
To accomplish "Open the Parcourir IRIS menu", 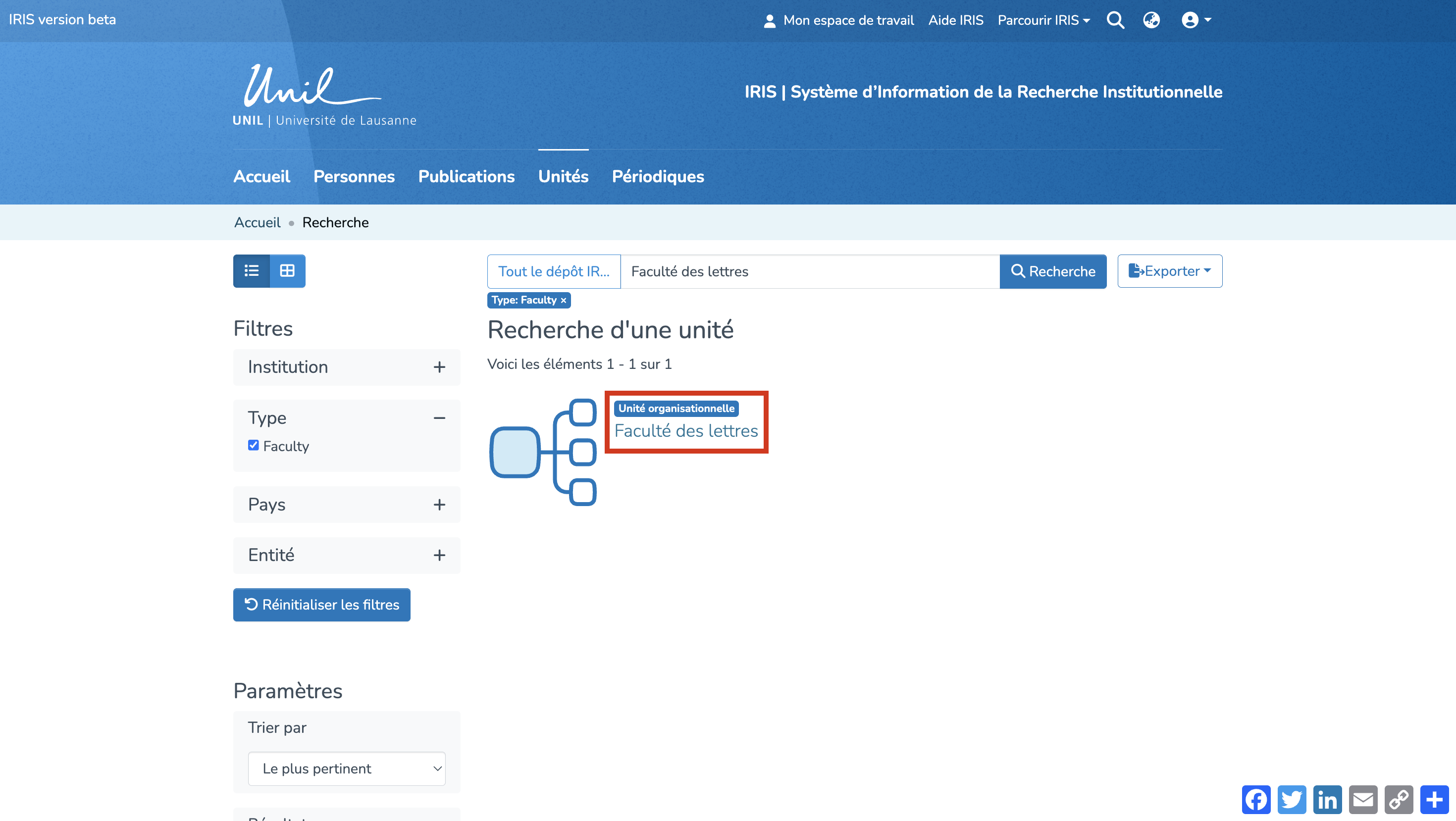I will click(x=1043, y=20).
